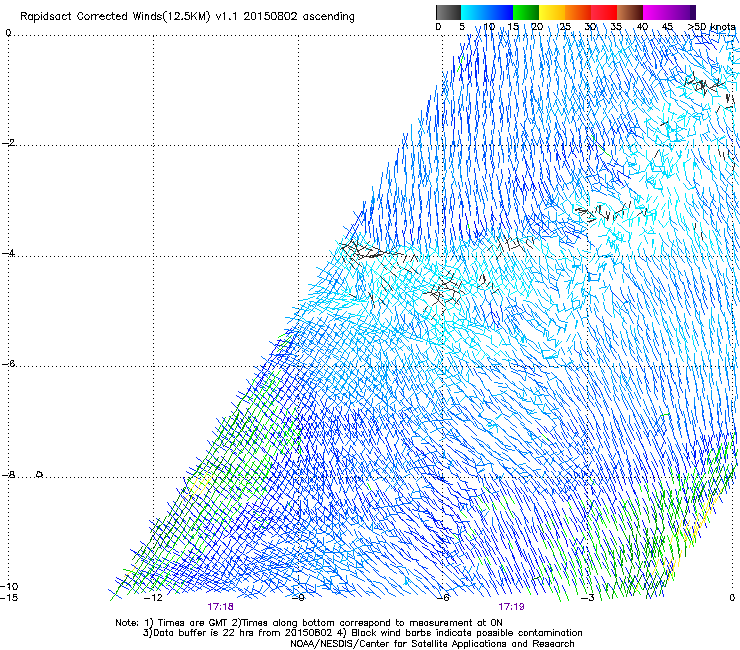Click the small island marker near -8 latitude

(40, 474)
